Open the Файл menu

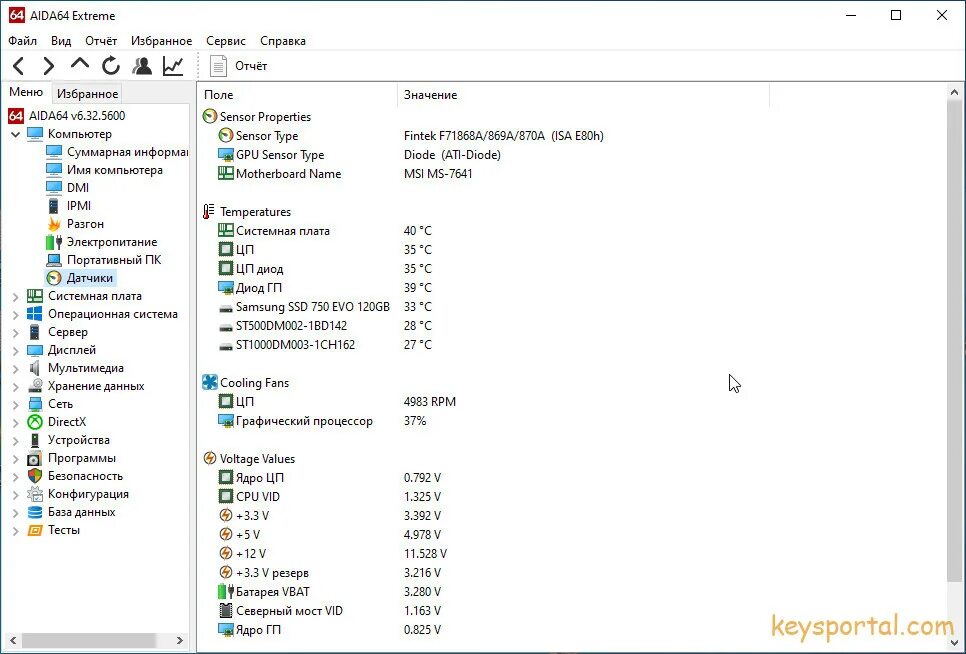pos(23,41)
